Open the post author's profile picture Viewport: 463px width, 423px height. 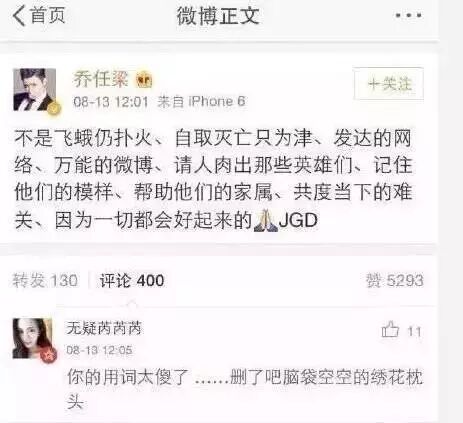(34, 89)
